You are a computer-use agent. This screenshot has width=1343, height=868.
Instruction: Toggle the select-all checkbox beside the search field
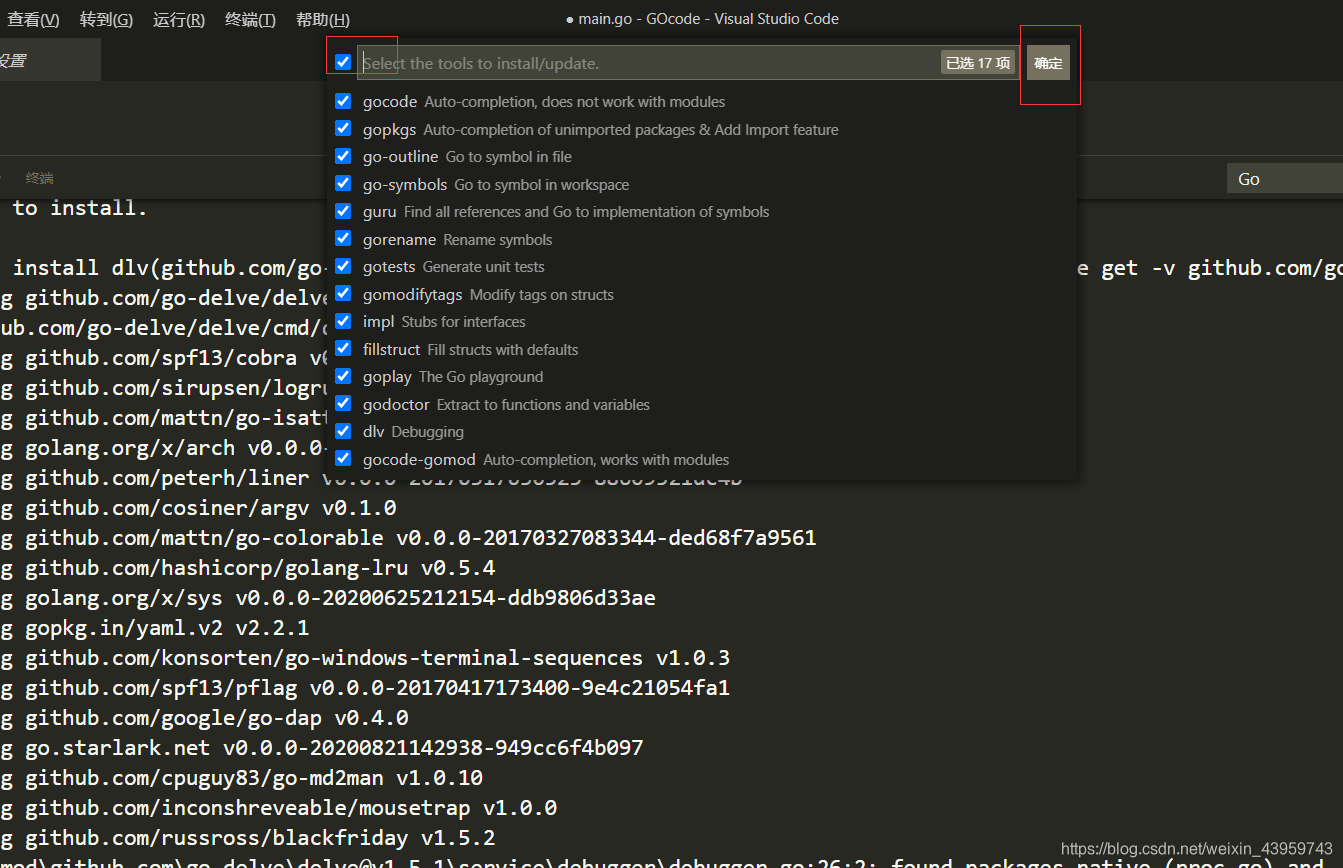(343, 62)
